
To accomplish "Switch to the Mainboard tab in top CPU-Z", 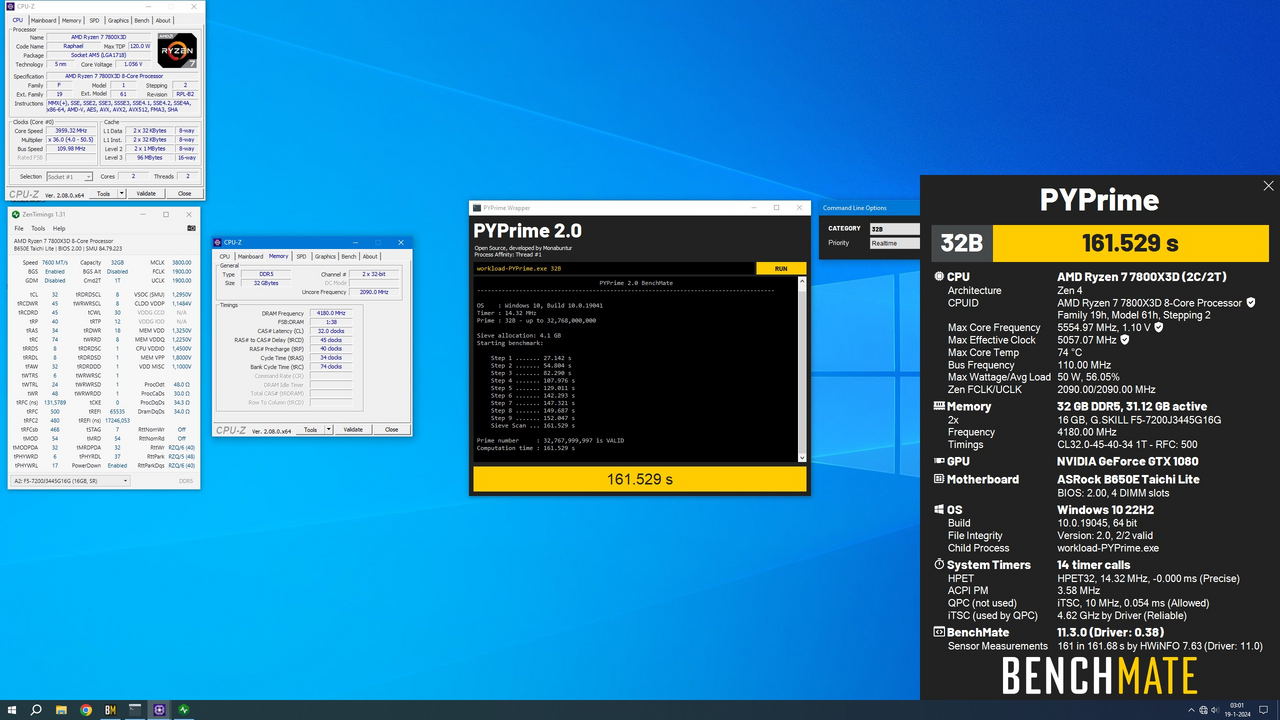I will coord(43,20).
